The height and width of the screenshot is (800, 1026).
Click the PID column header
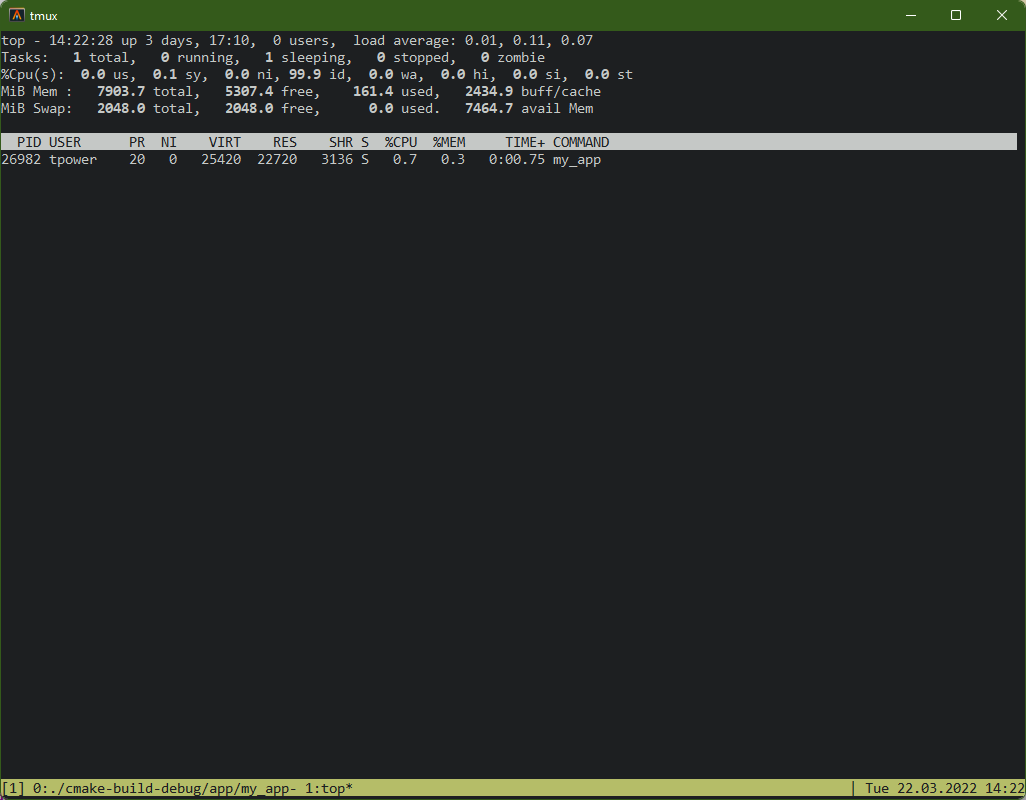(x=29, y=142)
